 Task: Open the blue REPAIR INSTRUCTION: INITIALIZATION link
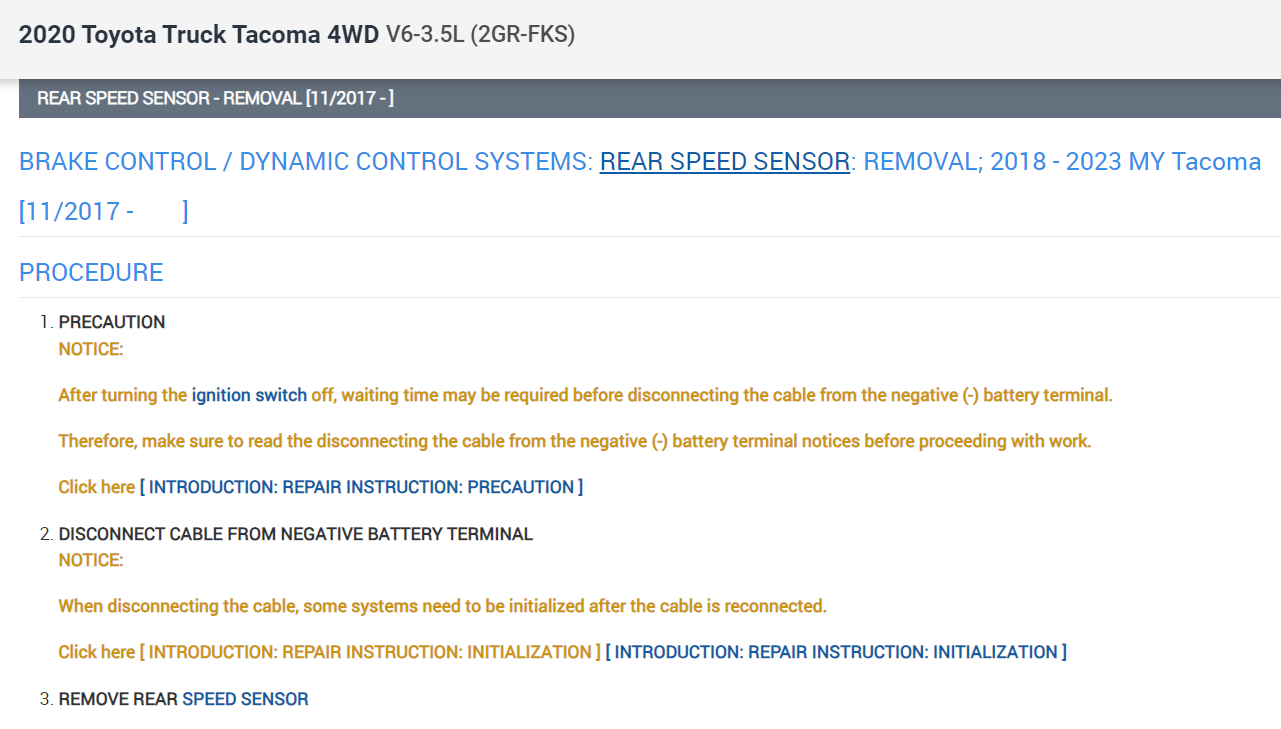coord(836,652)
